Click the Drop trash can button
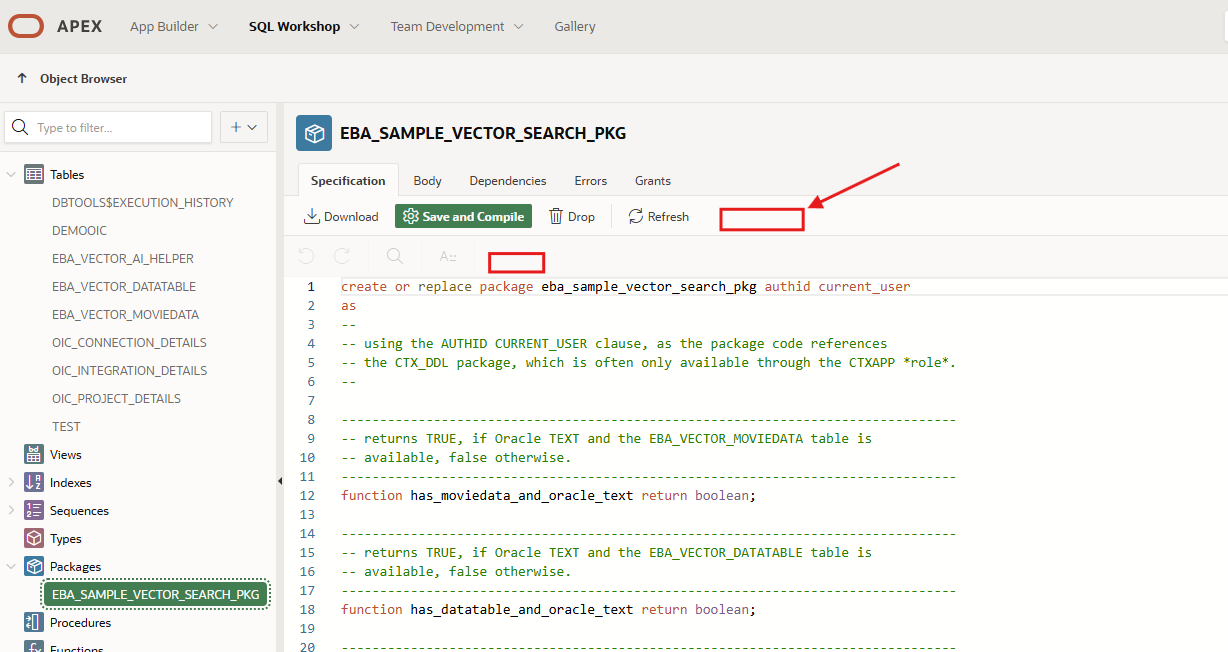This screenshot has height=652, width=1228. coord(572,216)
